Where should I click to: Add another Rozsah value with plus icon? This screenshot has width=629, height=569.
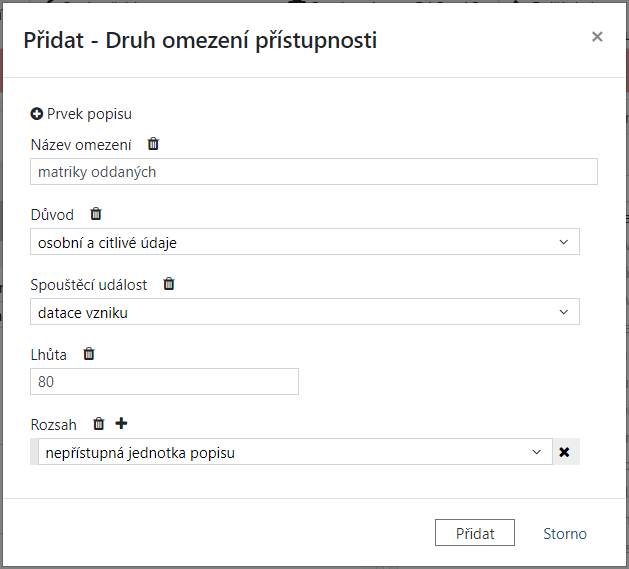pyautogui.click(x=121, y=424)
